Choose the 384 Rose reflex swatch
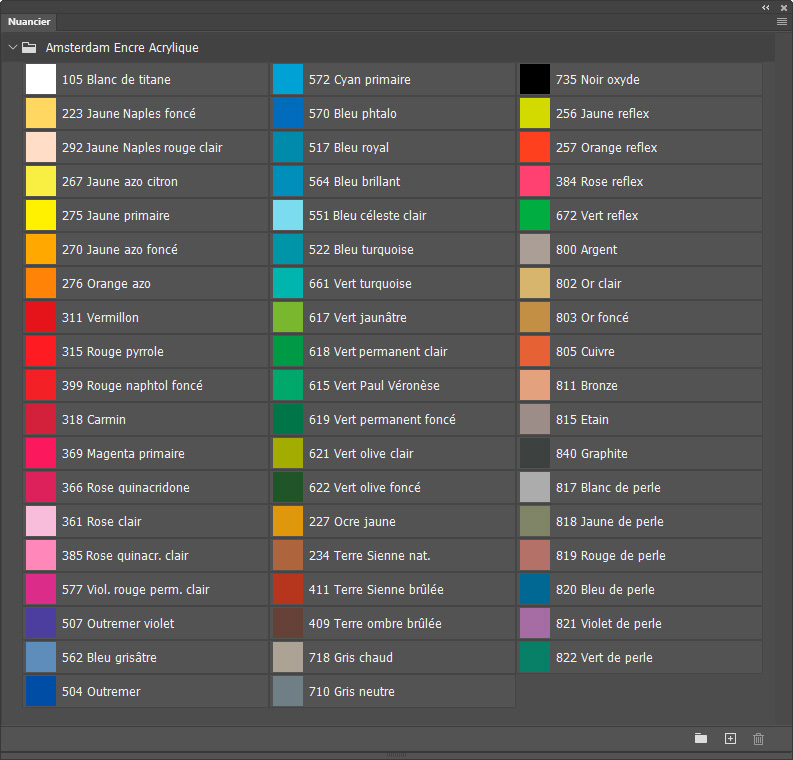The width and height of the screenshot is (793, 760). 535,181
